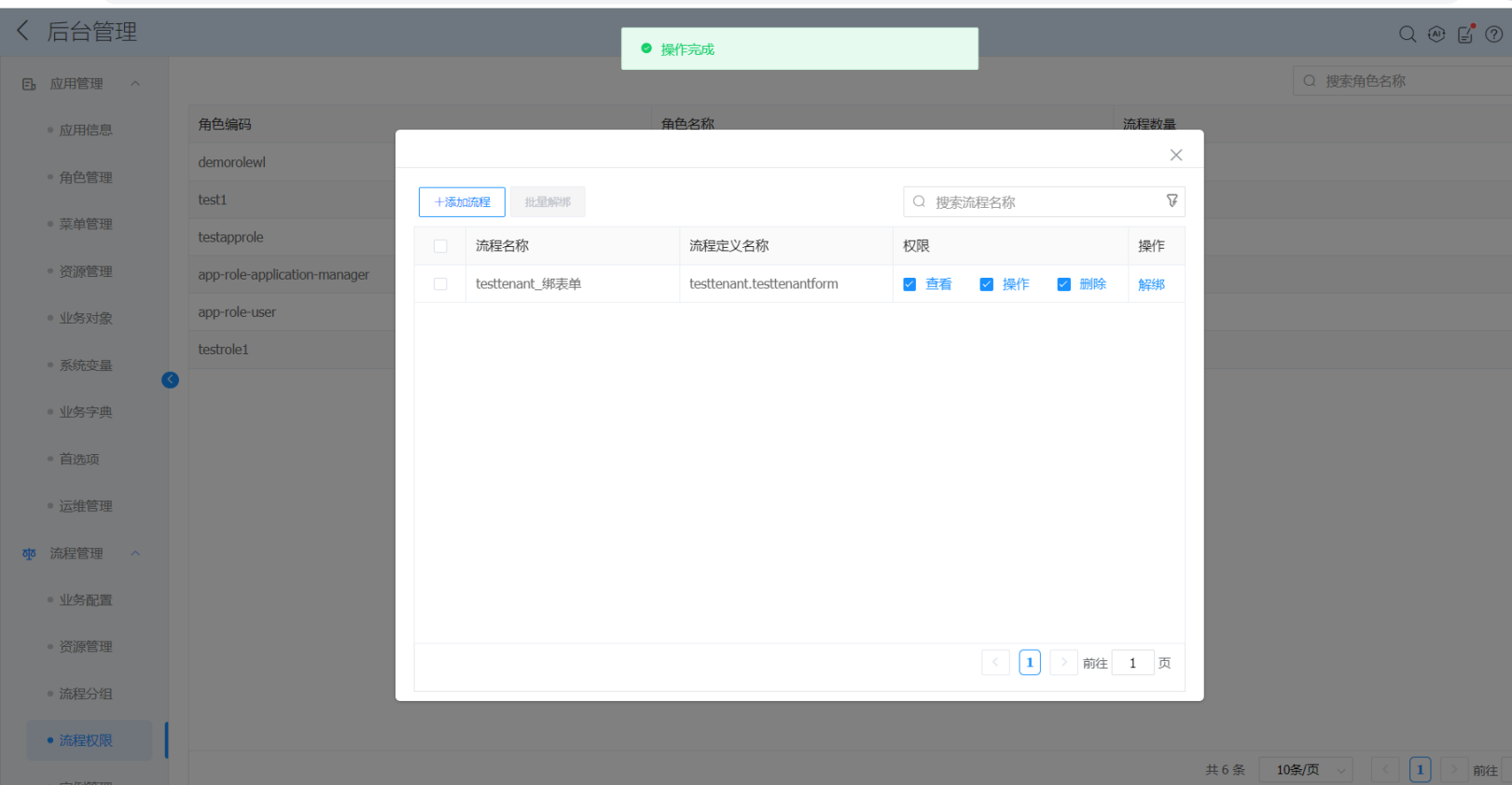This screenshot has width=1512, height=785.
Task: Select the testtenant_绑表单 row checkbox
Action: (x=440, y=284)
